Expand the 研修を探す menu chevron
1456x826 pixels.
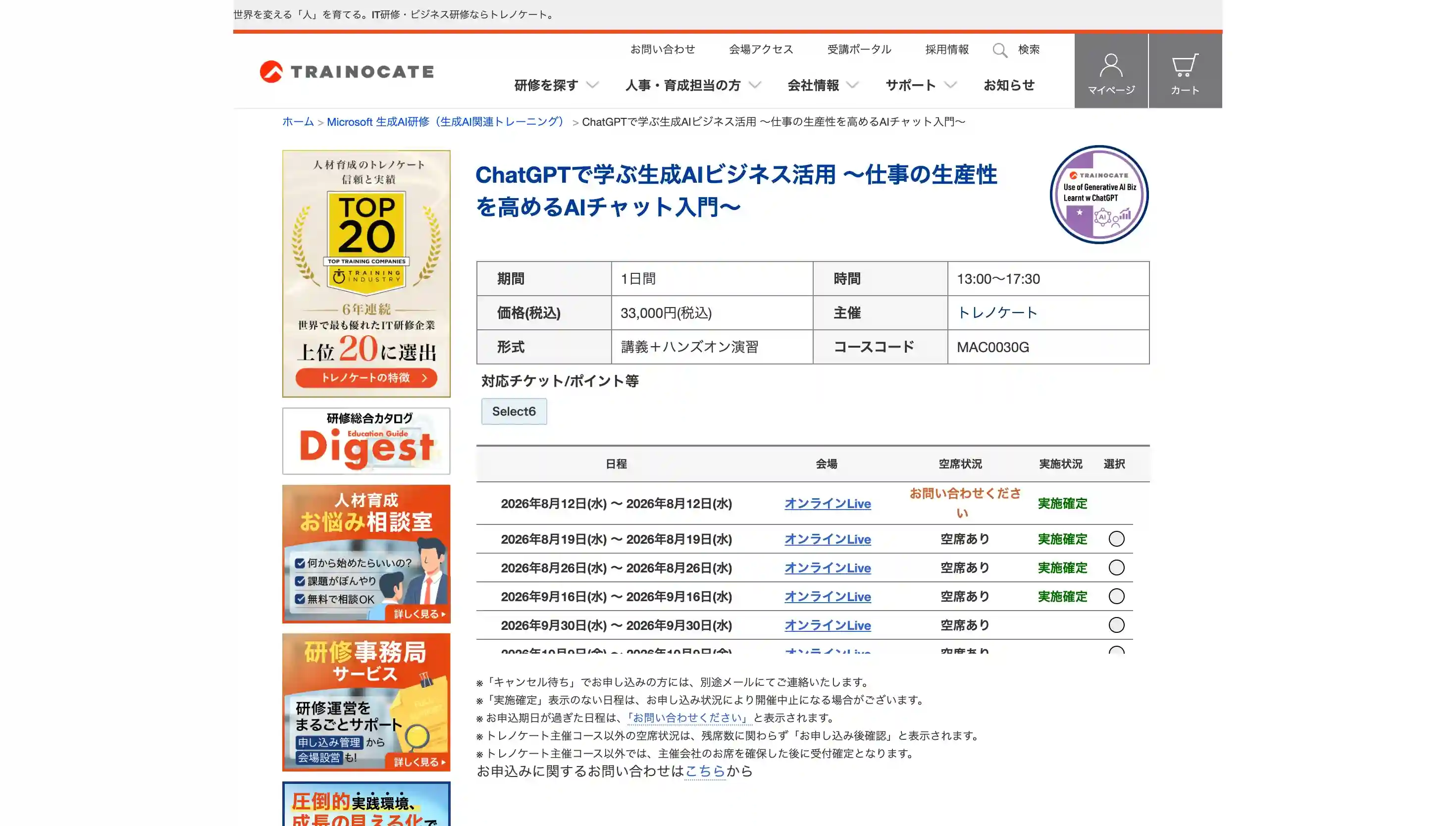[592, 85]
